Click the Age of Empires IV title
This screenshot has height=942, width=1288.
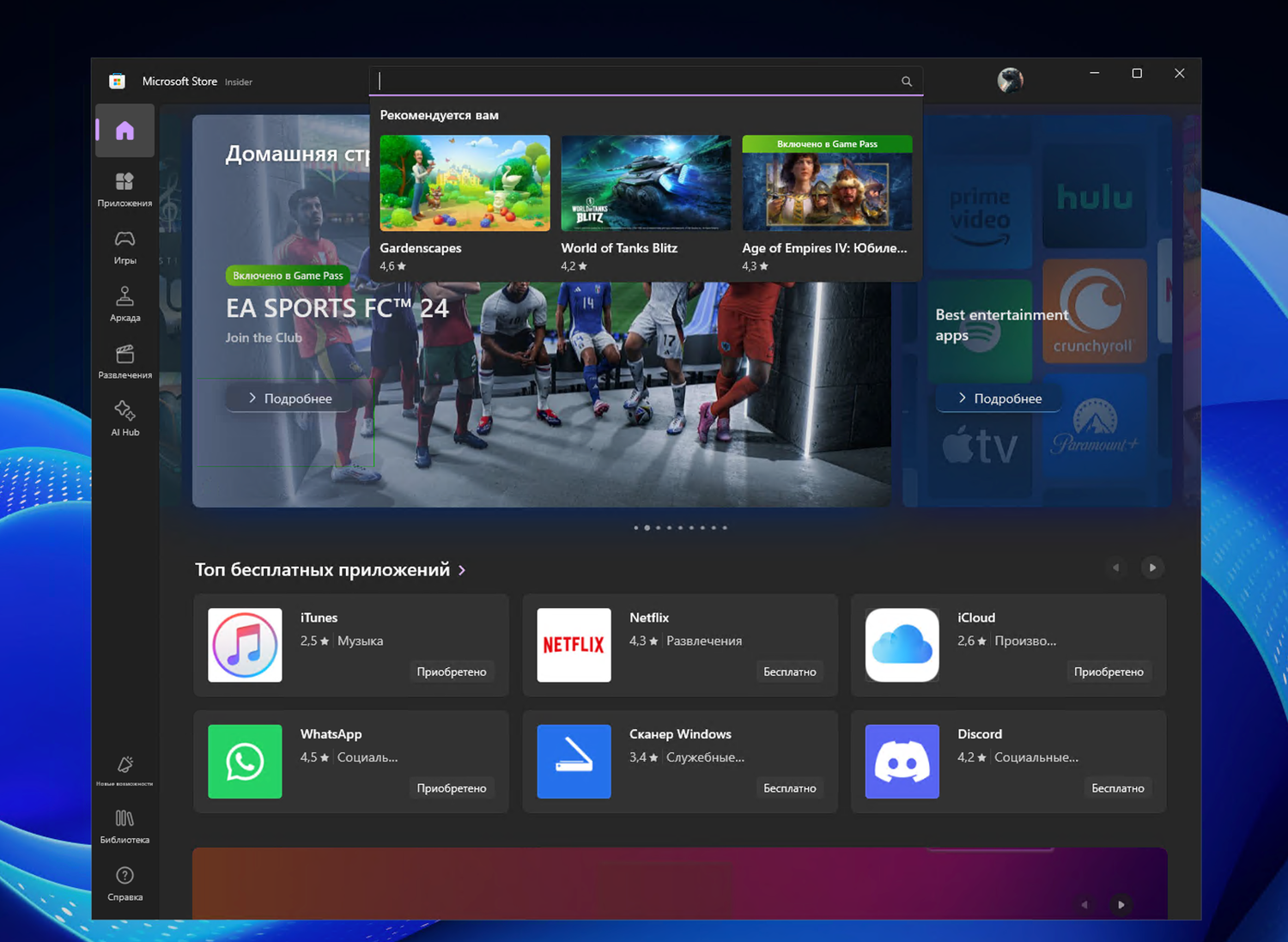(824, 248)
